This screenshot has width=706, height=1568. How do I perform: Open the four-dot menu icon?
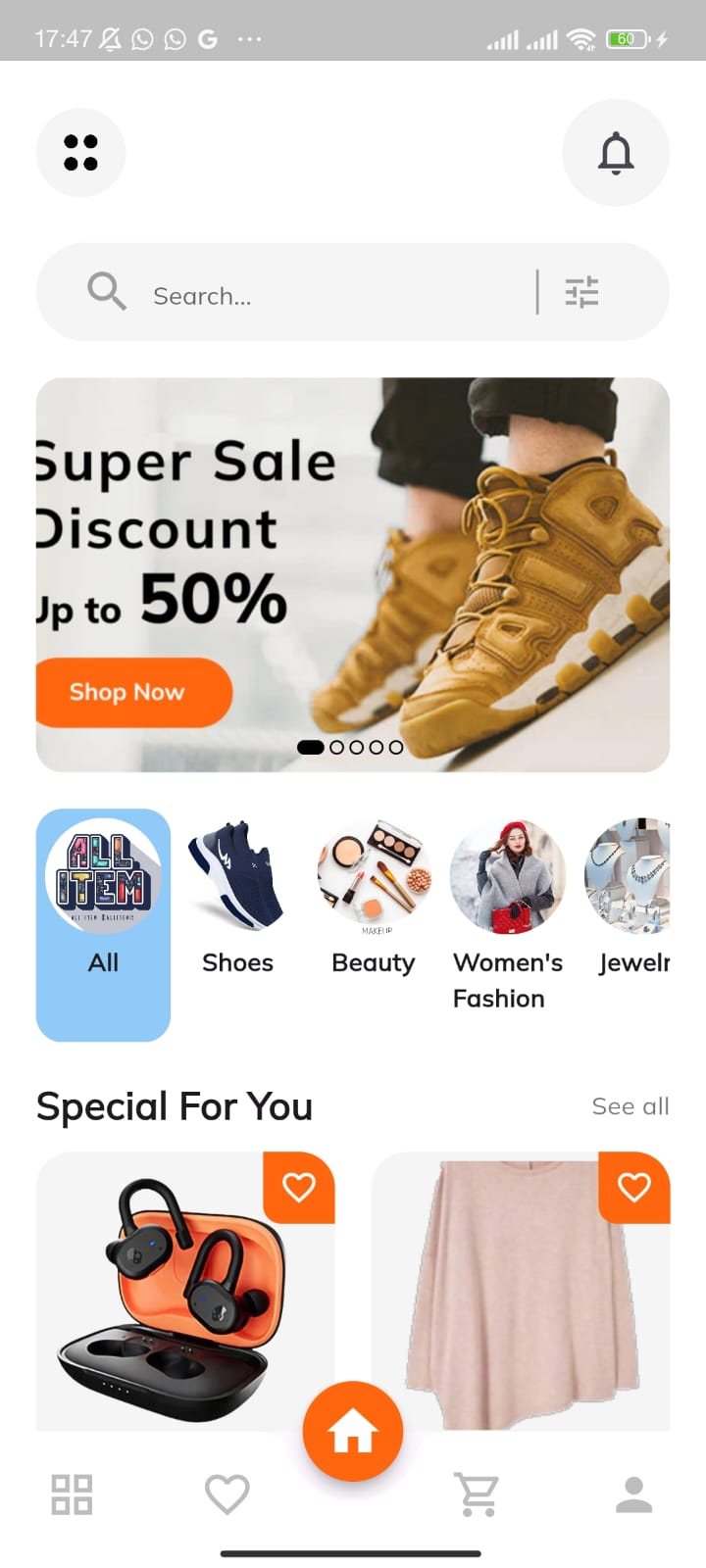click(x=80, y=153)
